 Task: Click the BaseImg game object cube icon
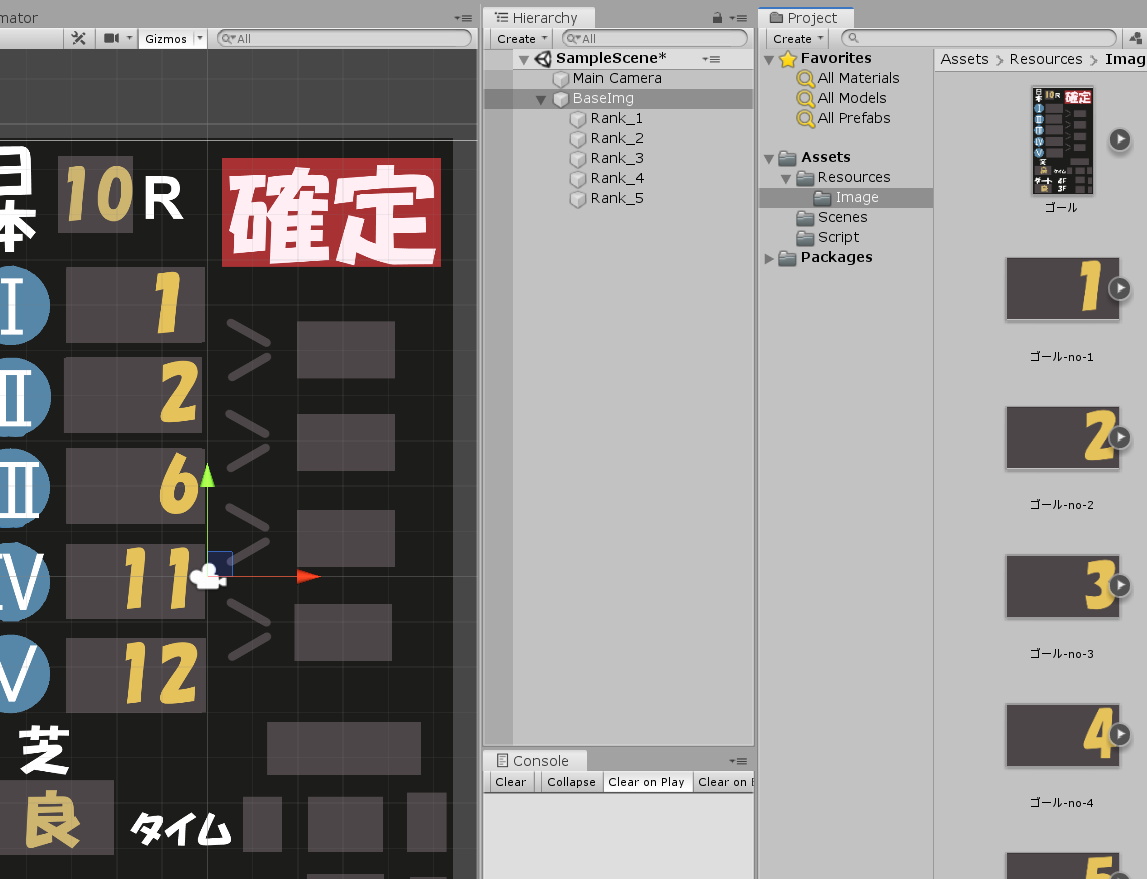click(561, 99)
